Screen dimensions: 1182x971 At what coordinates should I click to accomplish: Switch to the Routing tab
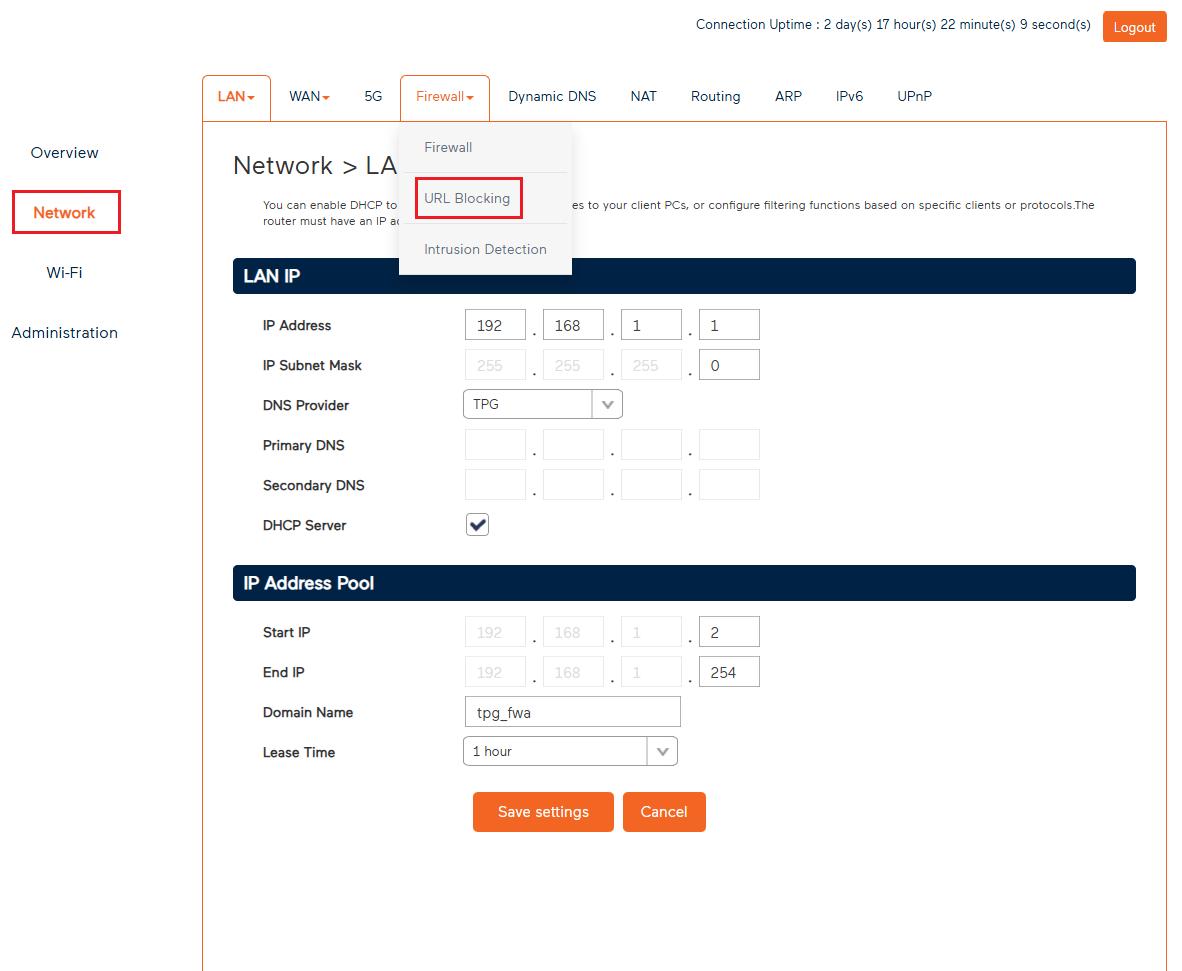point(715,96)
